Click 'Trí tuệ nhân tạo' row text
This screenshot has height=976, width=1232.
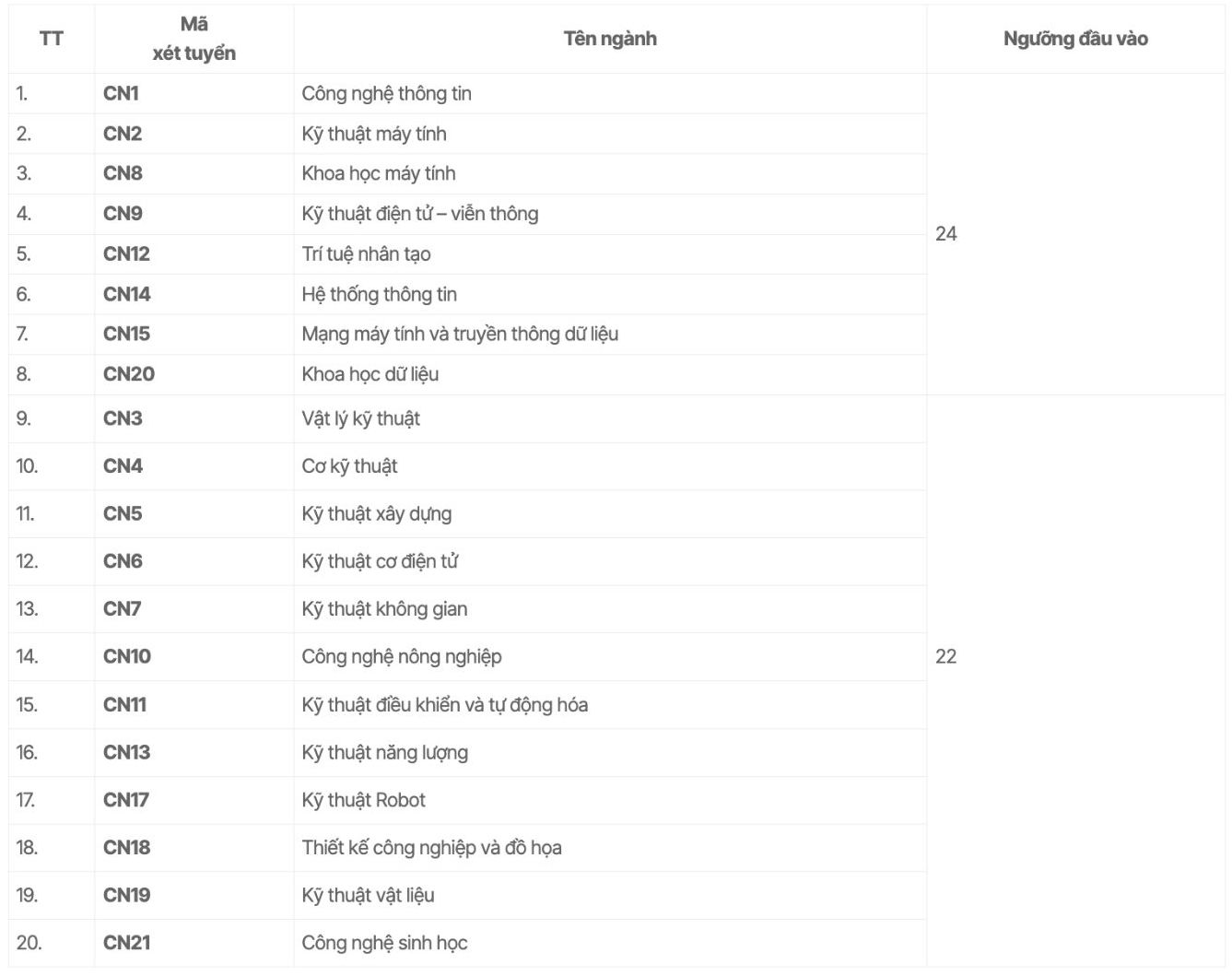coord(366,253)
